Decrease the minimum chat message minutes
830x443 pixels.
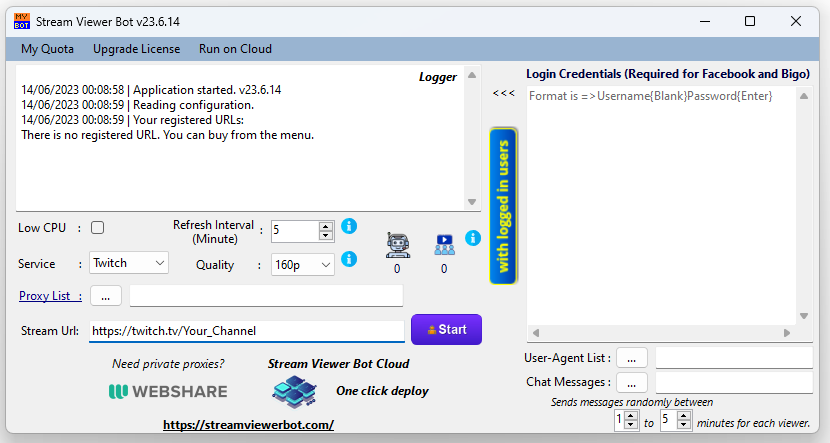click(631, 425)
